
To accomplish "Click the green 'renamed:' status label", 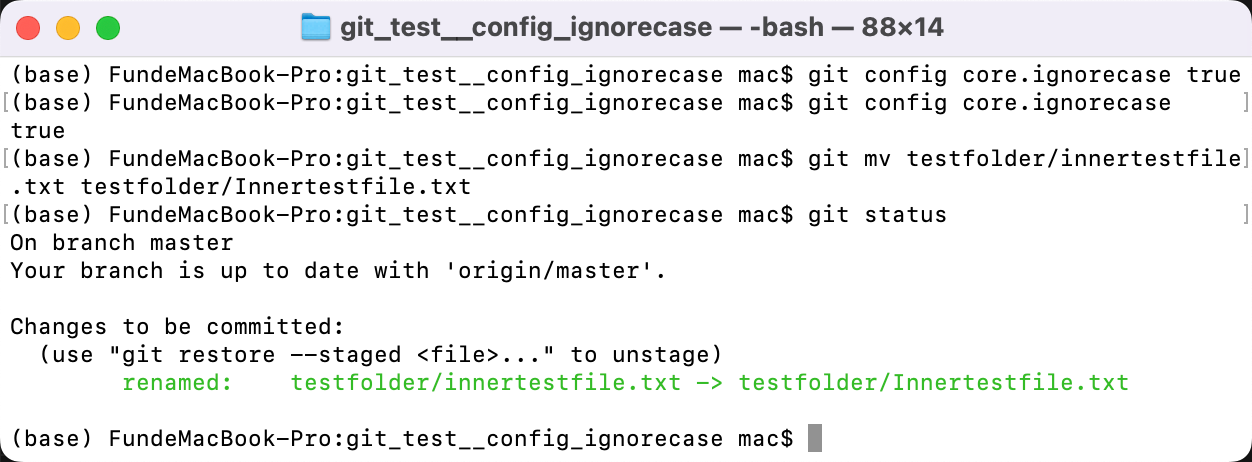I will (179, 382).
